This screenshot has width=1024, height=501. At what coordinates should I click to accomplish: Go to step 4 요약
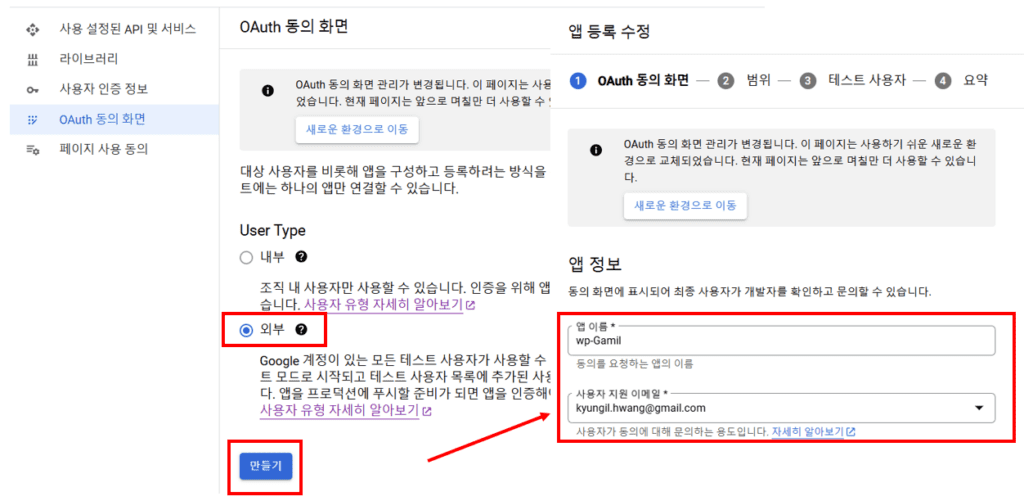point(961,81)
